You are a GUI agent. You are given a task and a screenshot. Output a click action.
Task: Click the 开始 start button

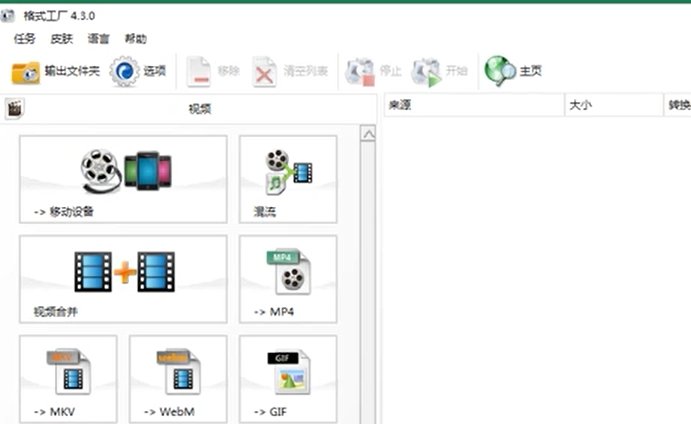tap(439, 71)
